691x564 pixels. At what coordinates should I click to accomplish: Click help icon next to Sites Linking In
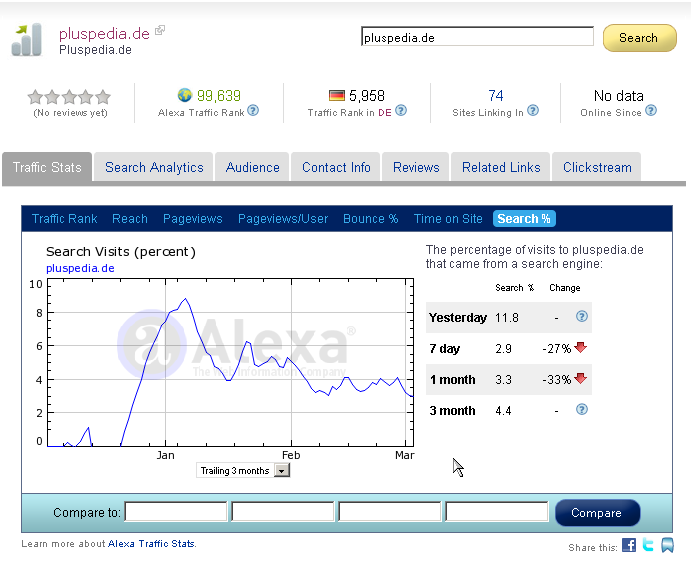[533, 110]
